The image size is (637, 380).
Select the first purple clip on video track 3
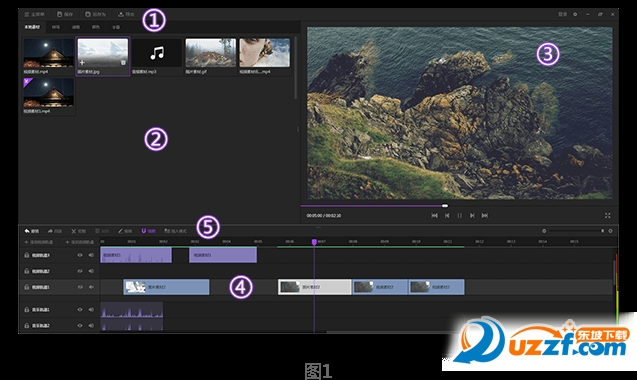(136, 255)
